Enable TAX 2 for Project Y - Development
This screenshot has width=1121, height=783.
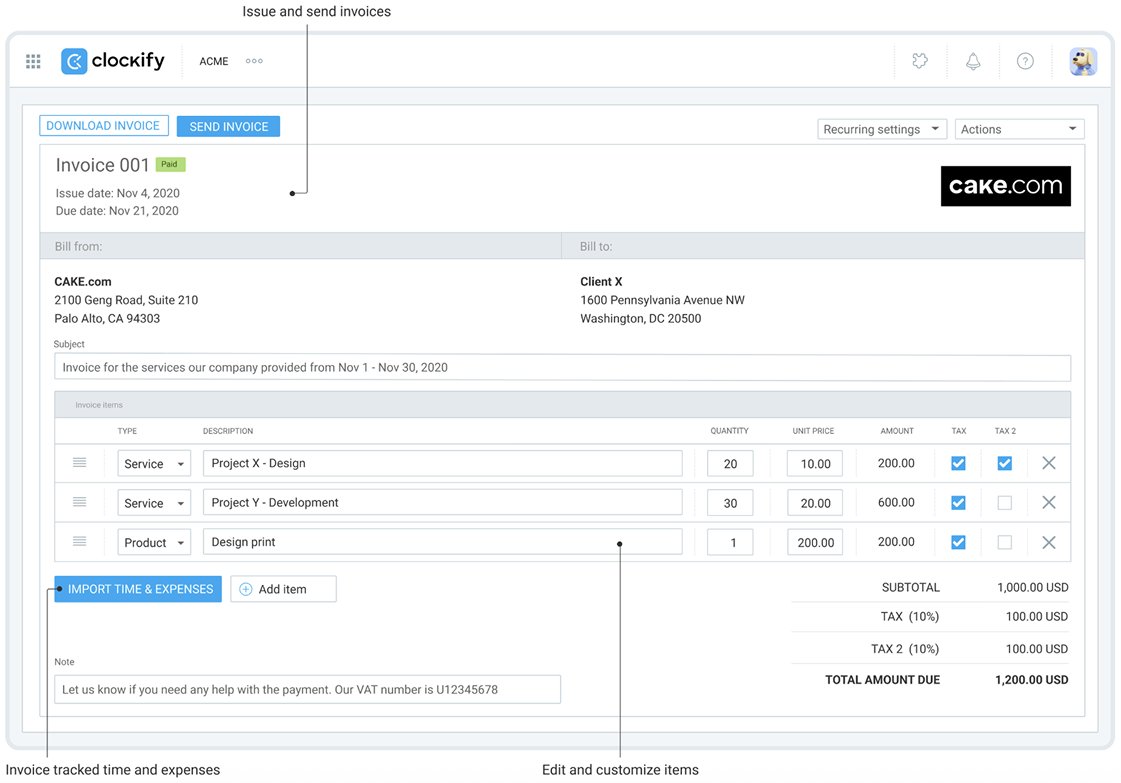click(x=1004, y=502)
